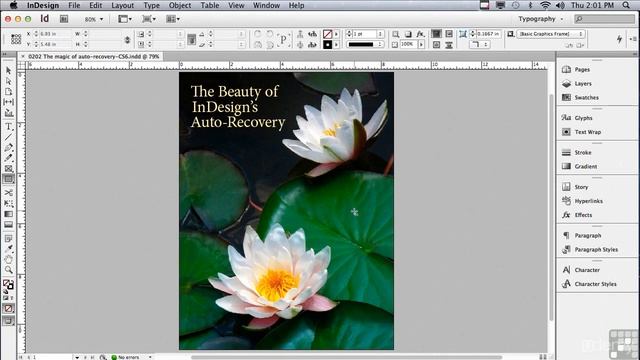Image resolution: width=640 pixels, height=360 pixels.
Task: Select the Gap tool
Action: point(9,102)
